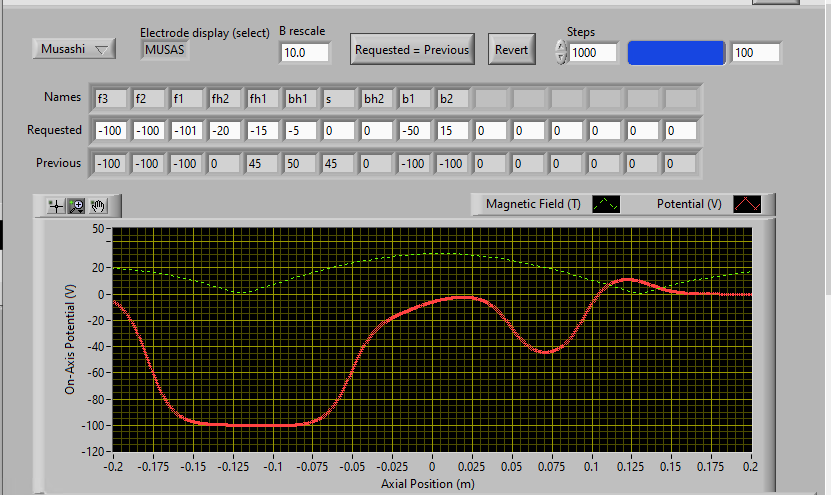The width and height of the screenshot is (831, 495).
Task: Select the f1 name cell
Action: pos(187,99)
